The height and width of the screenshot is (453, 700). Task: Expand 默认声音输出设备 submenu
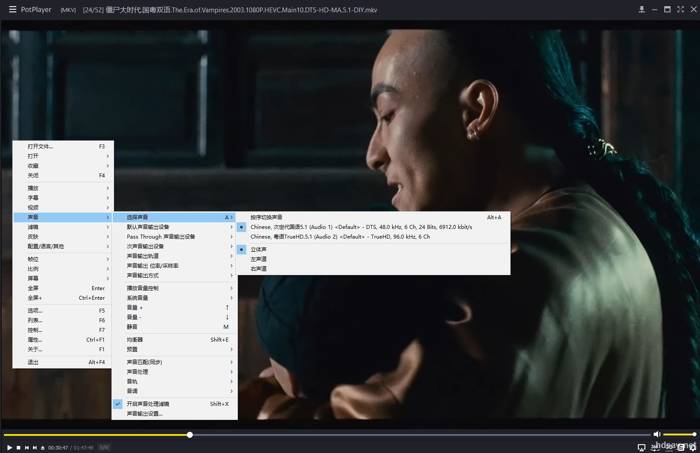[x=175, y=227]
